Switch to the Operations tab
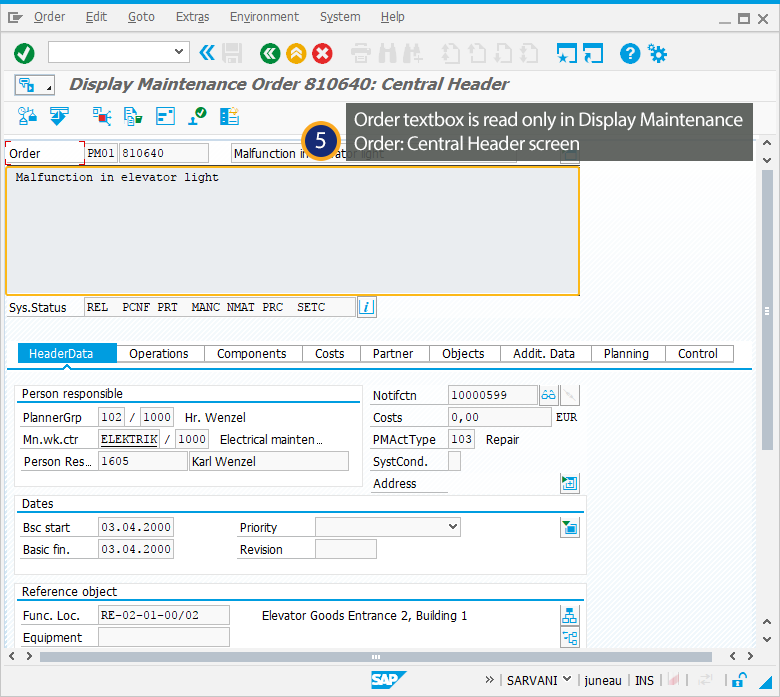Screen dimensions: 780x697 coord(159,354)
